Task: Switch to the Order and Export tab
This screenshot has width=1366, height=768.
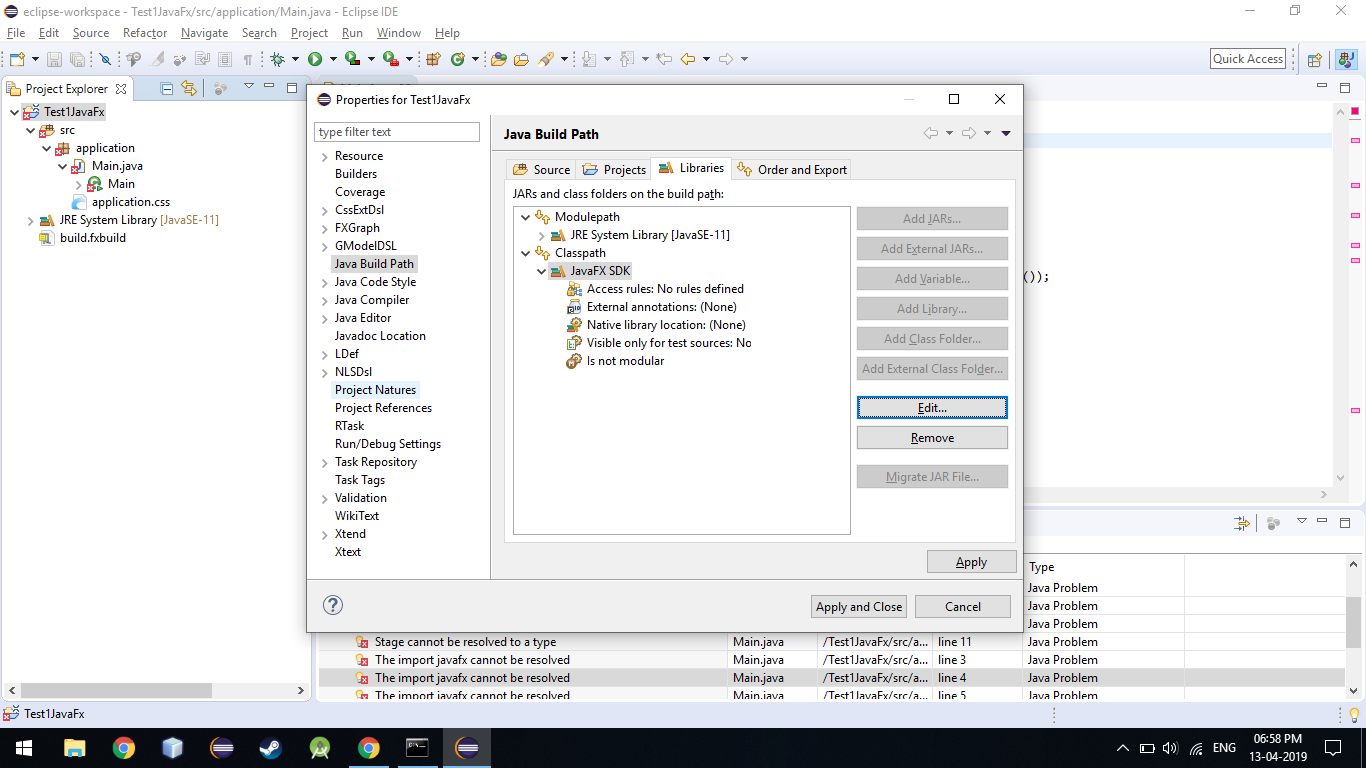Action: [x=792, y=169]
